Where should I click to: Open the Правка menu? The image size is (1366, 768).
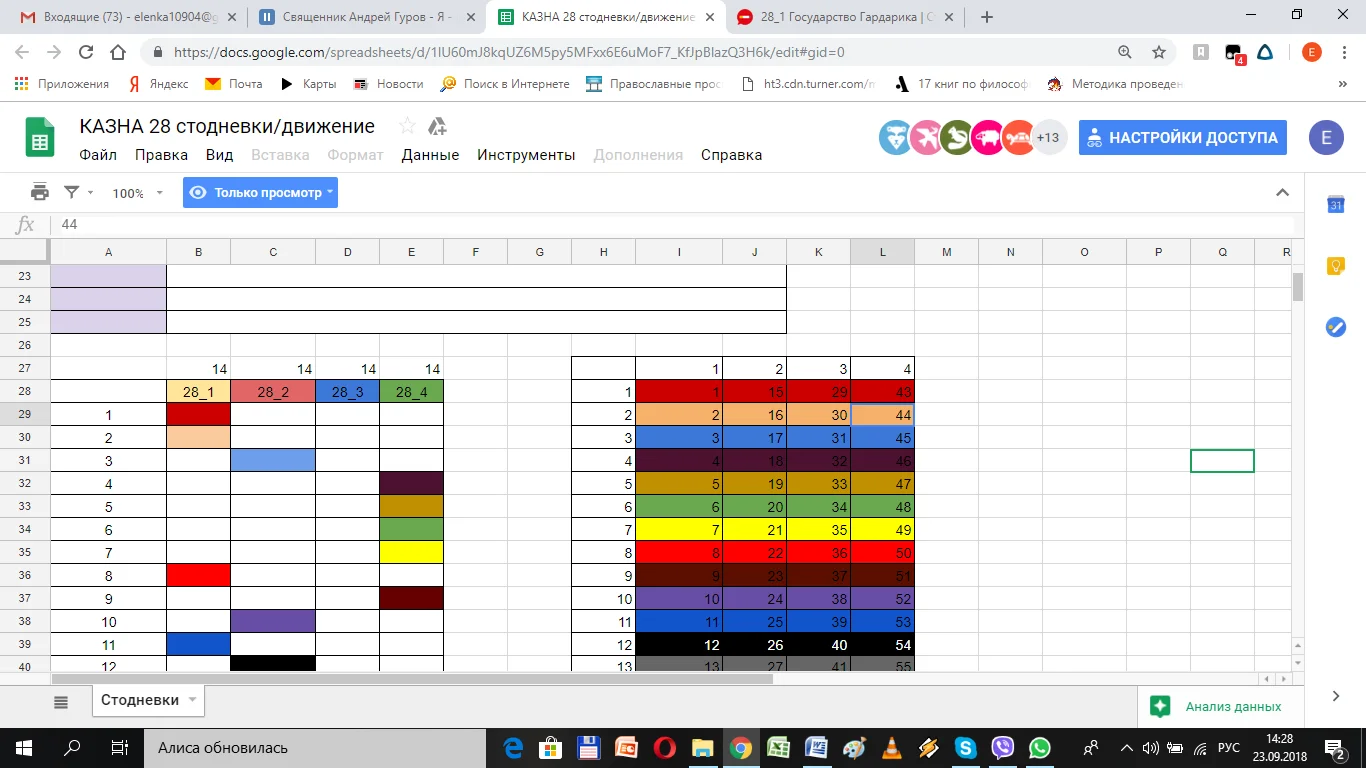[x=162, y=155]
